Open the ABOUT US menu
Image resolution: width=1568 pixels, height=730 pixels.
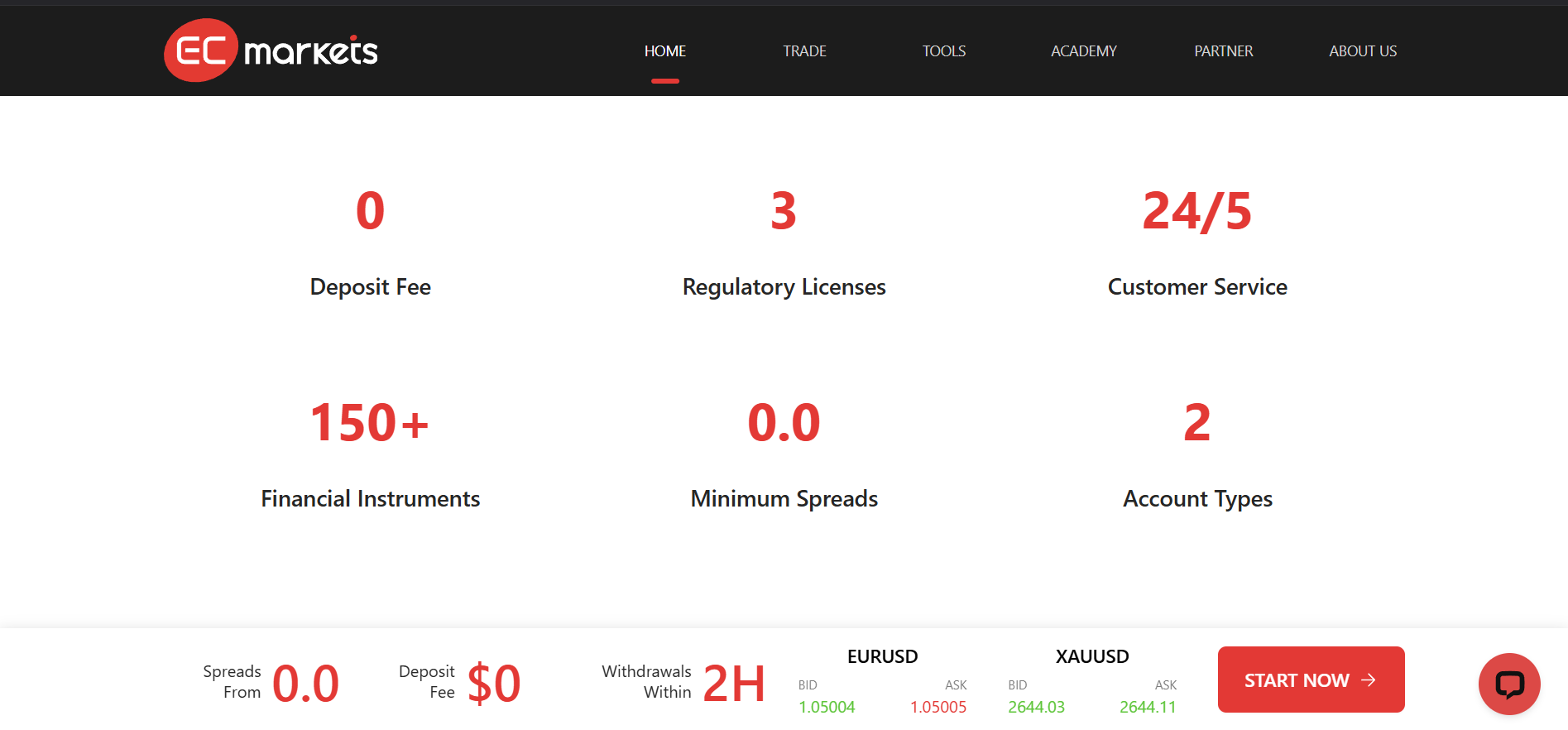pos(1363,51)
